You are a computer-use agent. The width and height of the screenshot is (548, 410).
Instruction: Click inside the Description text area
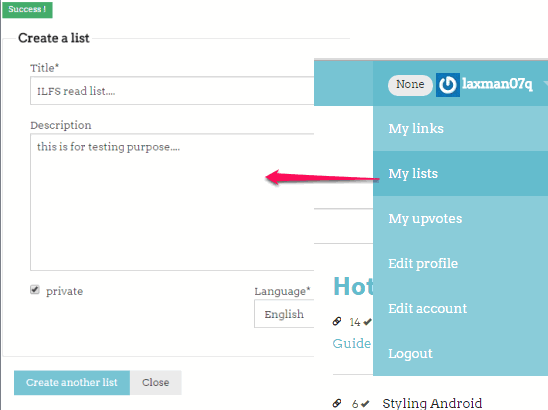(x=172, y=202)
